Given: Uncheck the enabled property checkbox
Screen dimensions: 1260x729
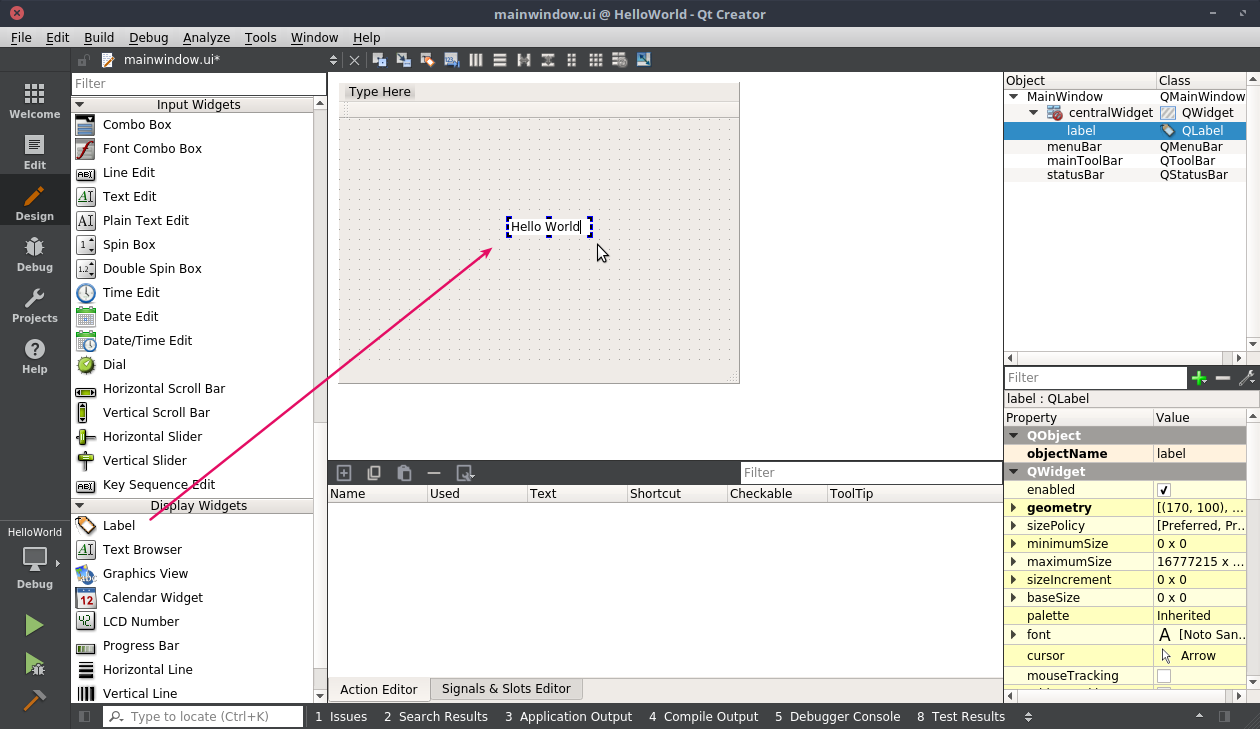Looking at the screenshot, I should pyautogui.click(x=1164, y=490).
